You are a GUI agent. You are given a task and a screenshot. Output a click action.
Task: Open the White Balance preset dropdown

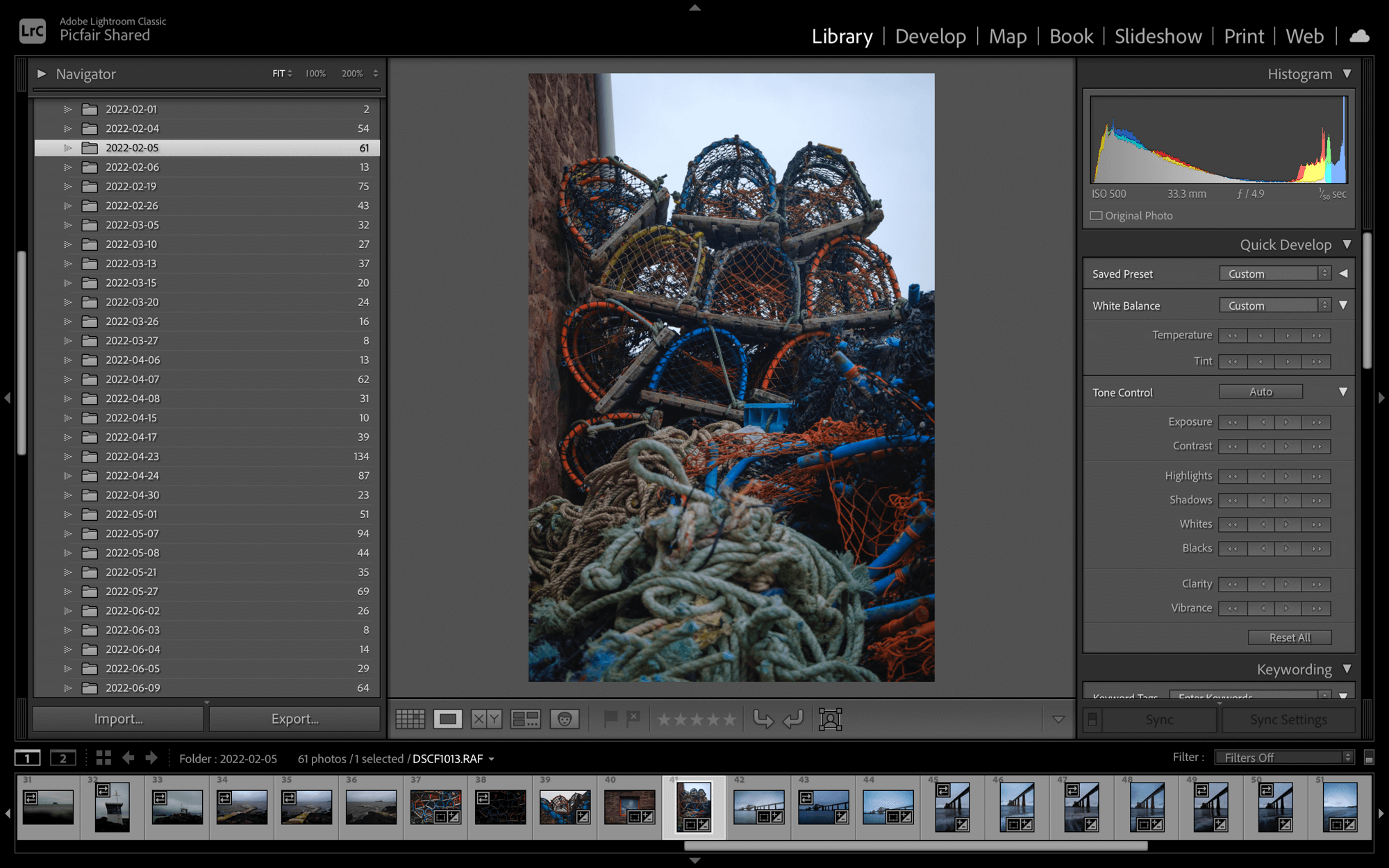tap(1274, 306)
